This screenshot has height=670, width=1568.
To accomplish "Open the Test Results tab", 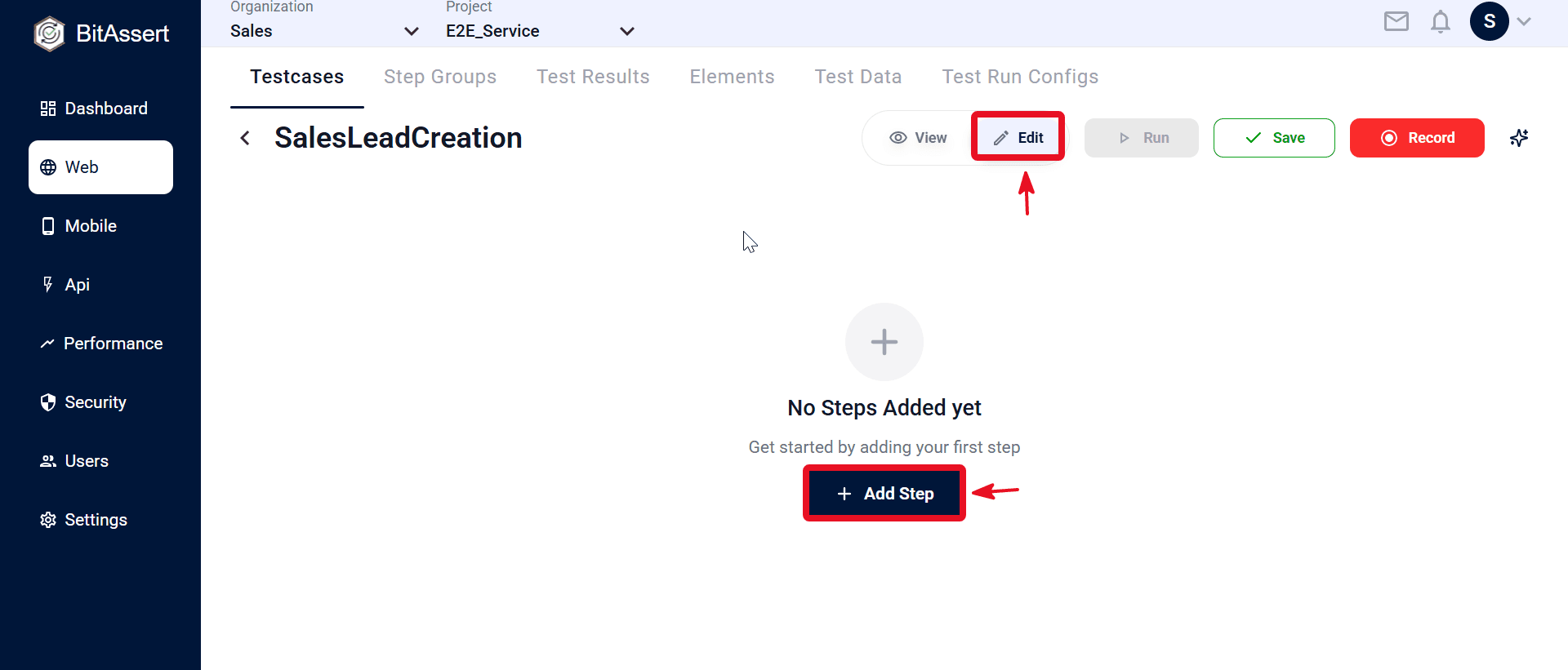I will click(593, 77).
